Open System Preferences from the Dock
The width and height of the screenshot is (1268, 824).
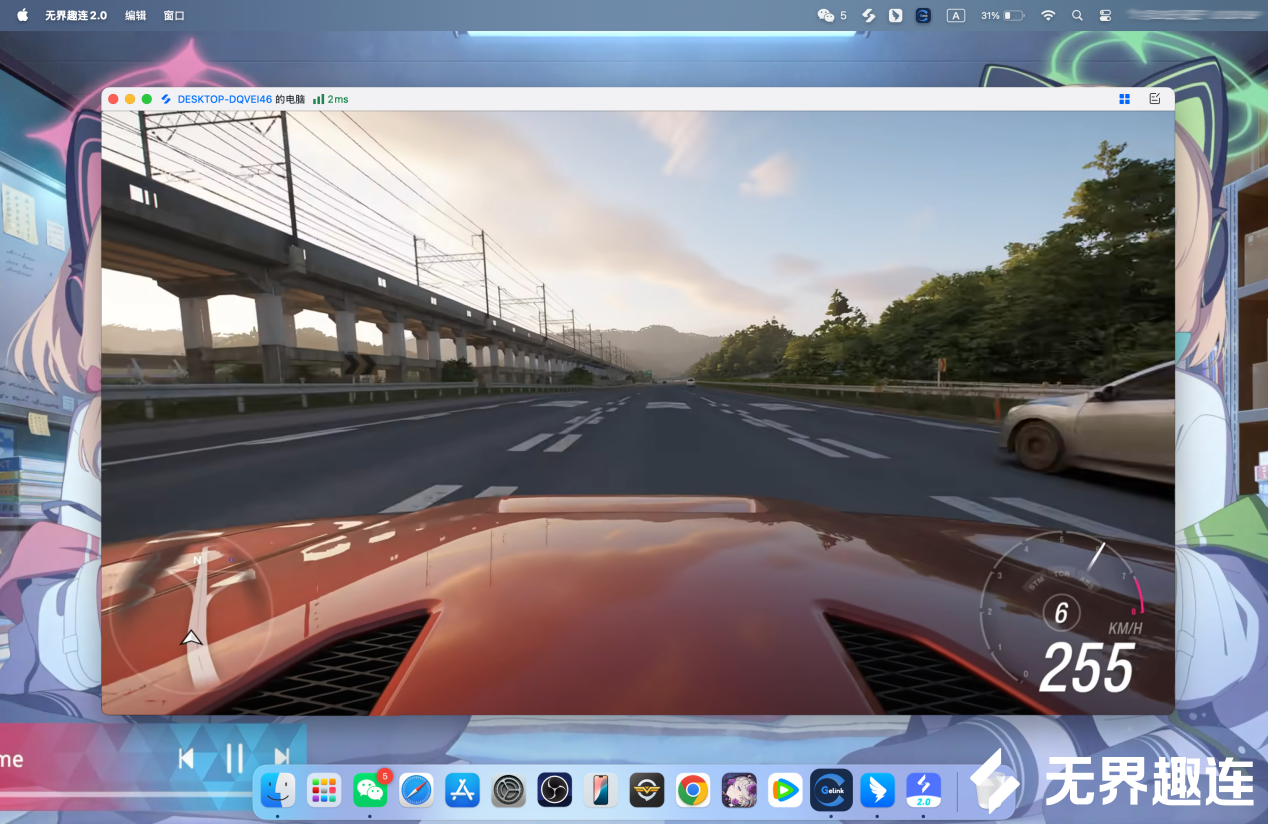tap(508, 790)
